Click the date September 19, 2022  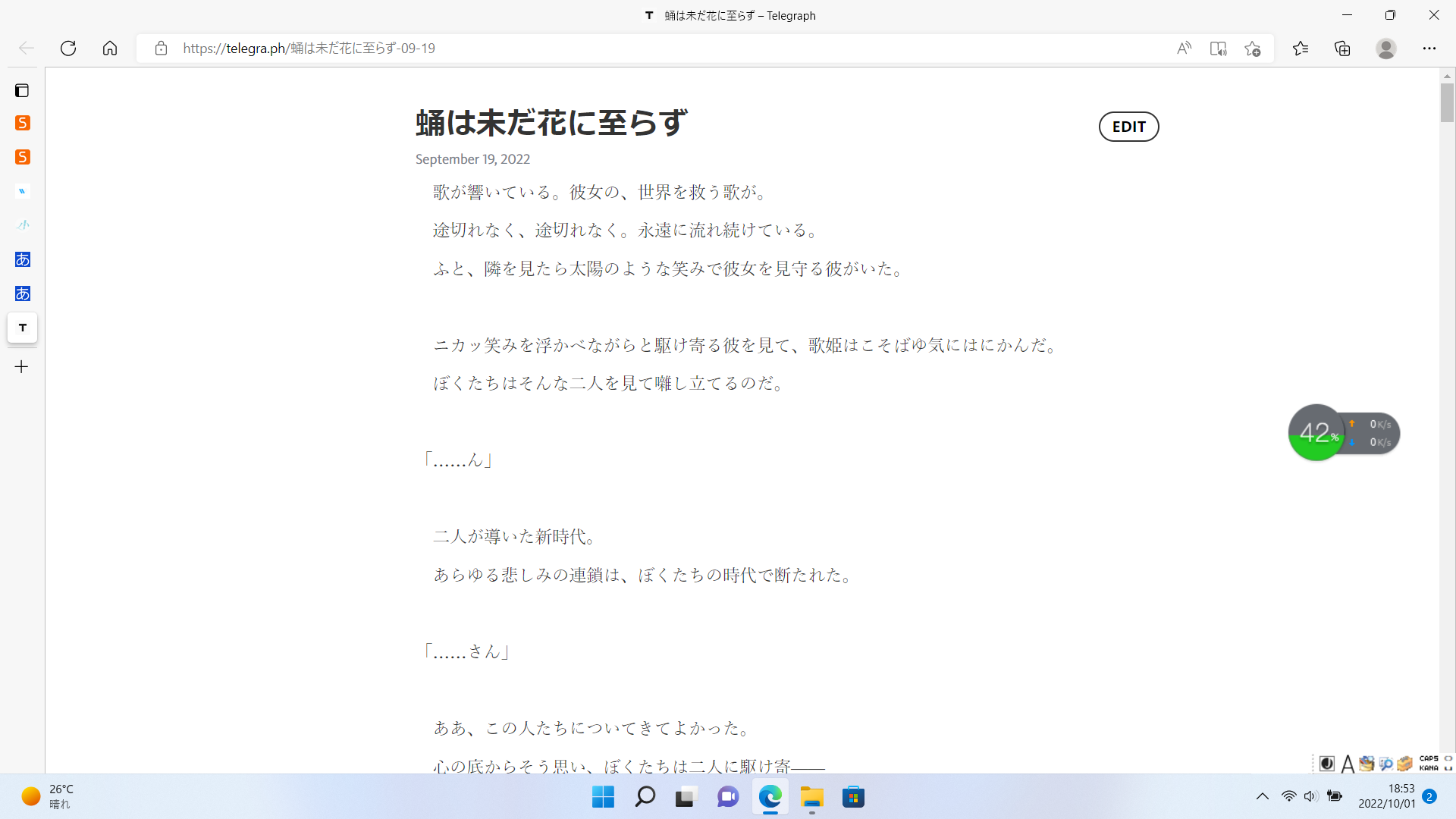pyautogui.click(x=472, y=159)
